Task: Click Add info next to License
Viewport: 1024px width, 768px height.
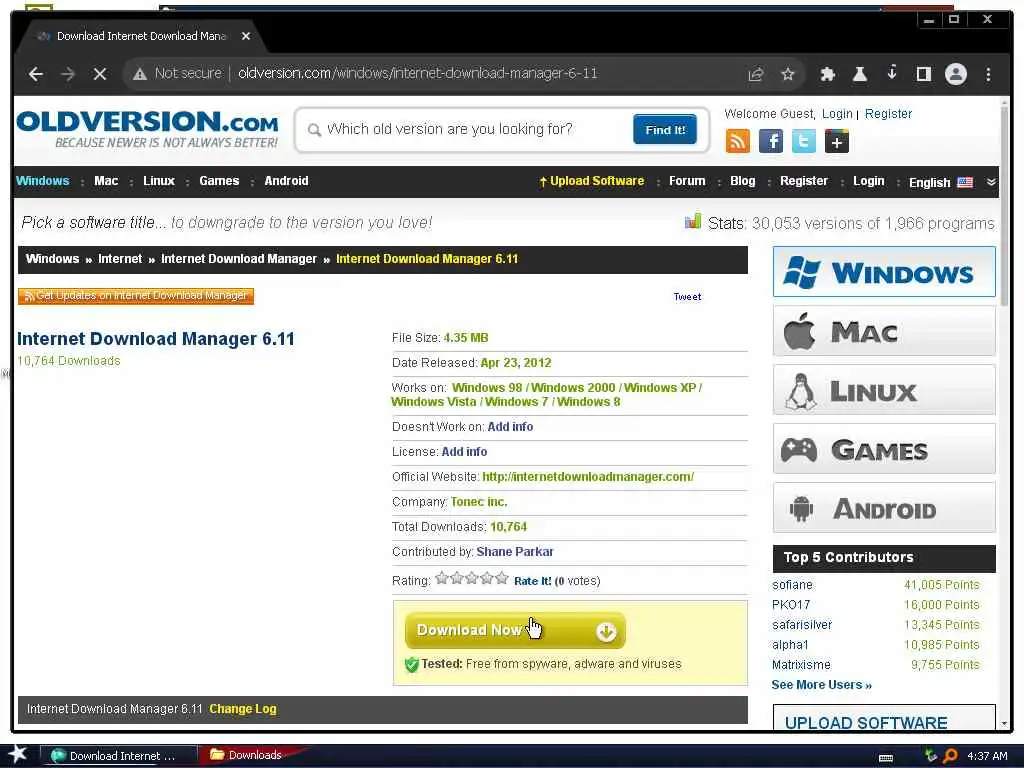Action: [x=464, y=451]
